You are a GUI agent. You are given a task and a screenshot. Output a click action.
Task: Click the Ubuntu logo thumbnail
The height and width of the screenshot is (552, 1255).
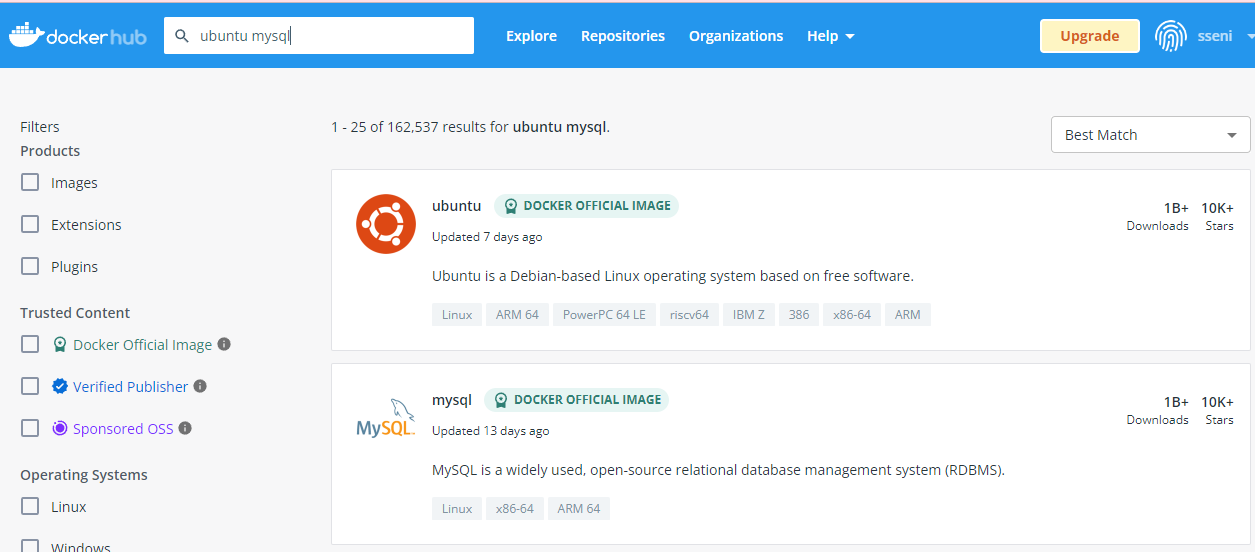coord(386,224)
